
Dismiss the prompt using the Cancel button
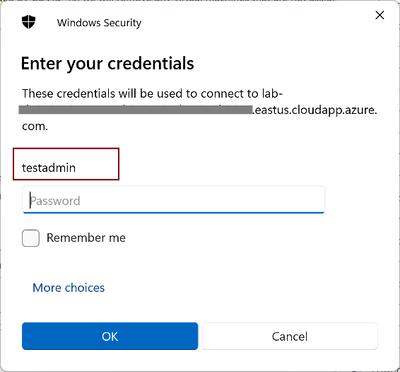coord(290,336)
